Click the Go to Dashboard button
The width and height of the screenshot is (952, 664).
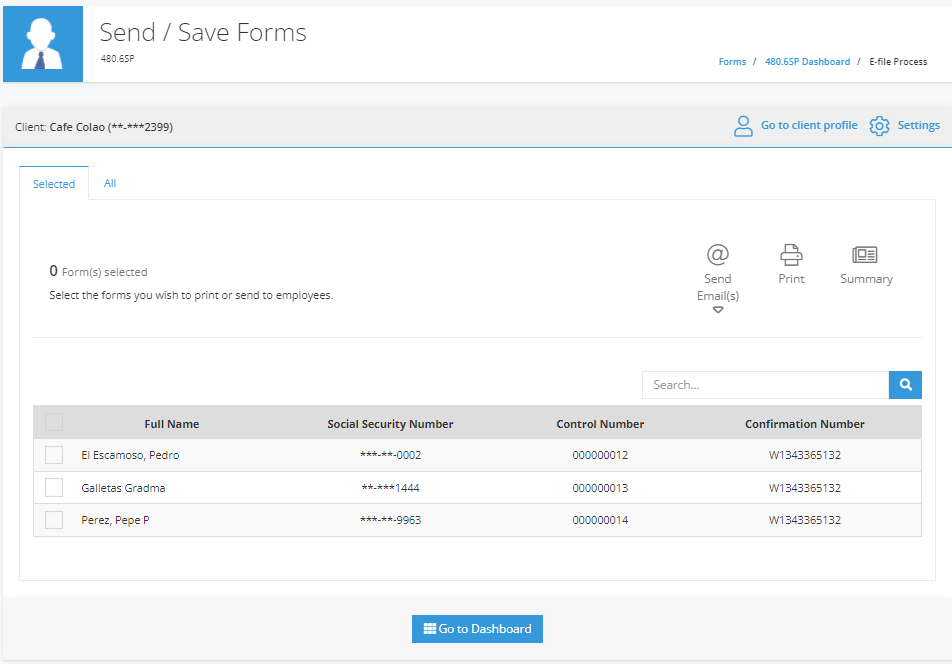477,629
